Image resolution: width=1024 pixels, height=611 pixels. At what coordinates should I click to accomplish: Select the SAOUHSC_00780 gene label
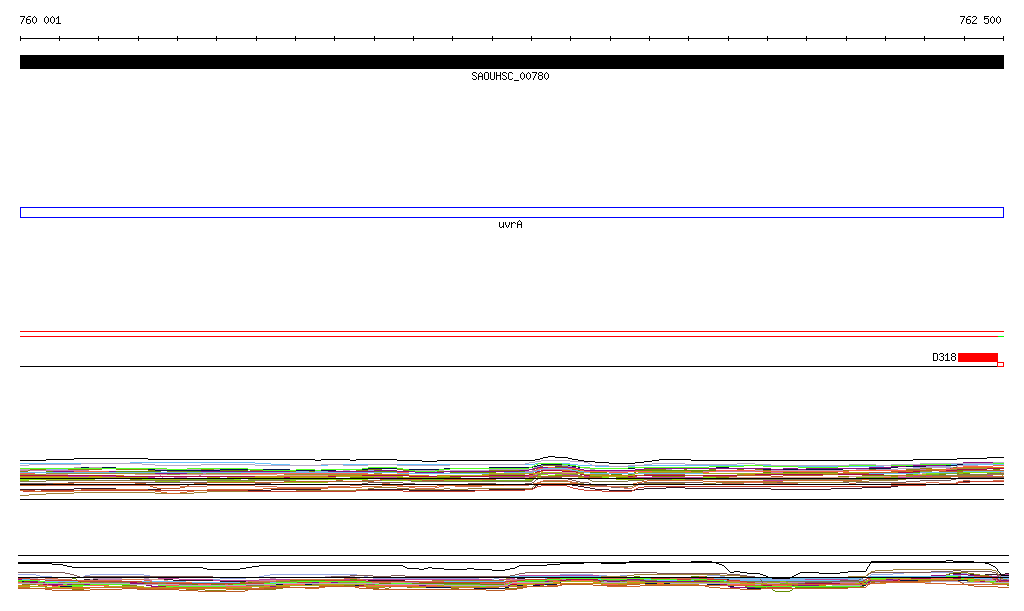pos(510,76)
